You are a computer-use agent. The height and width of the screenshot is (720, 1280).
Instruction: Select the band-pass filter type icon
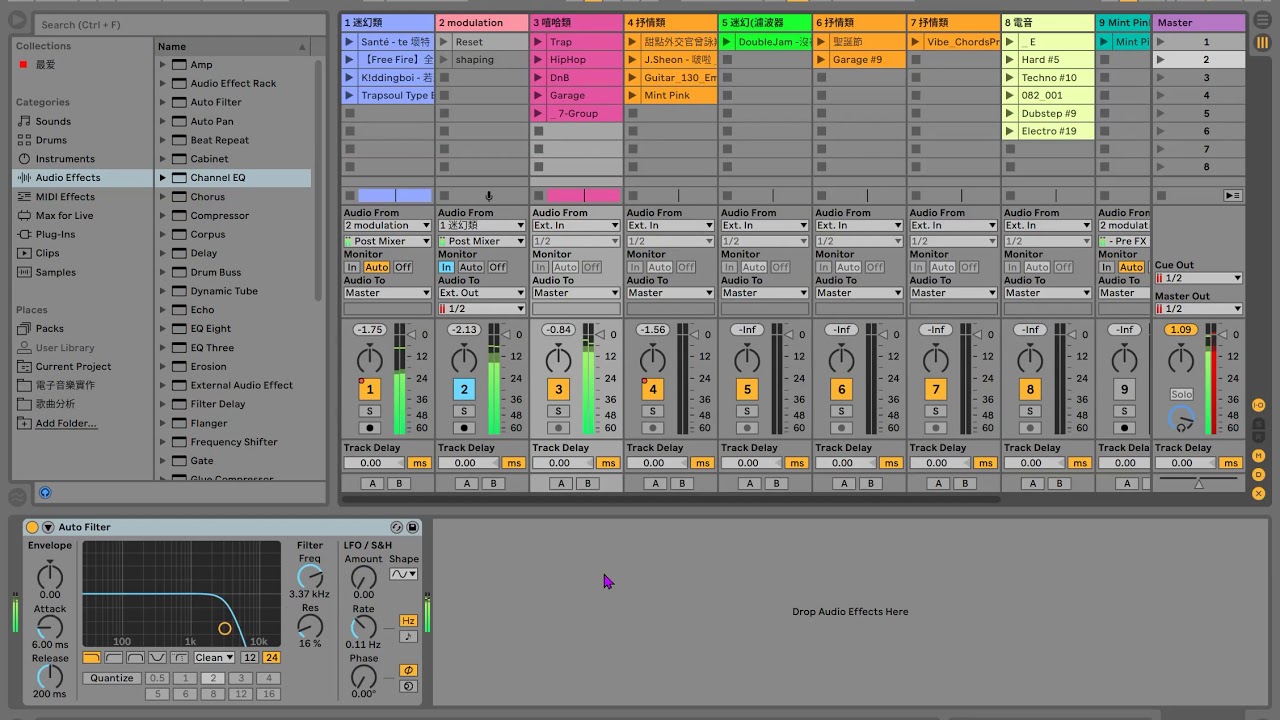[x=135, y=657]
